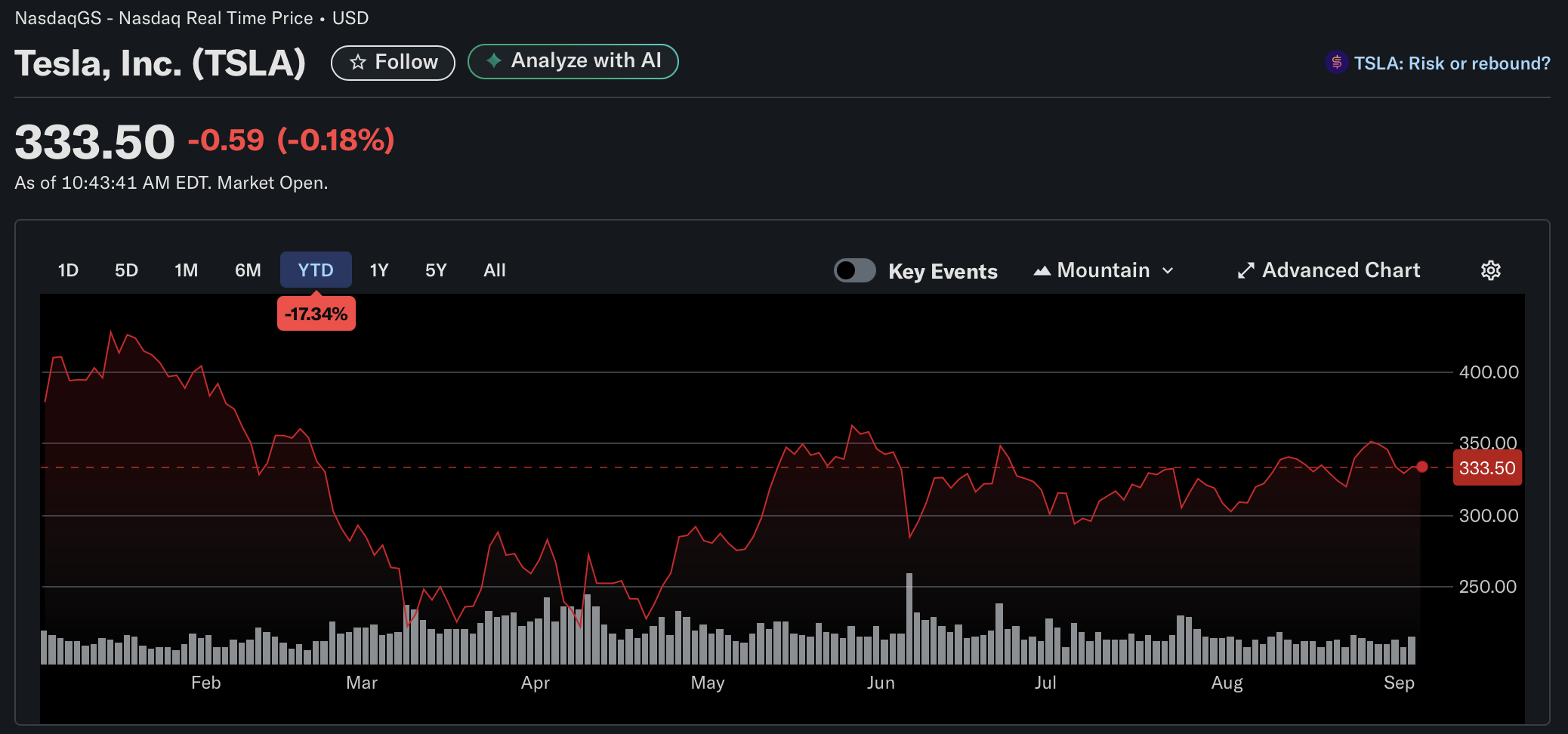Open the 'TSLA: Risk or rebound?' link

point(1452,63)
